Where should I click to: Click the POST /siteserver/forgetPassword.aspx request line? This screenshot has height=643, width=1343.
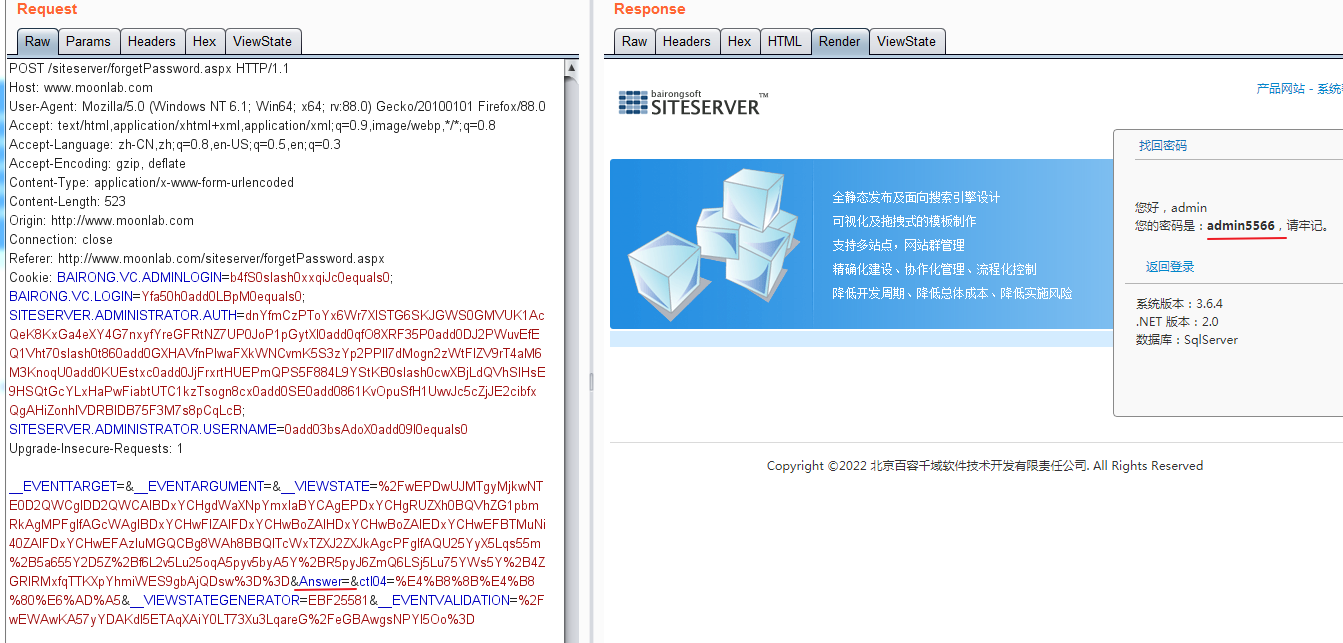(149, 68)
